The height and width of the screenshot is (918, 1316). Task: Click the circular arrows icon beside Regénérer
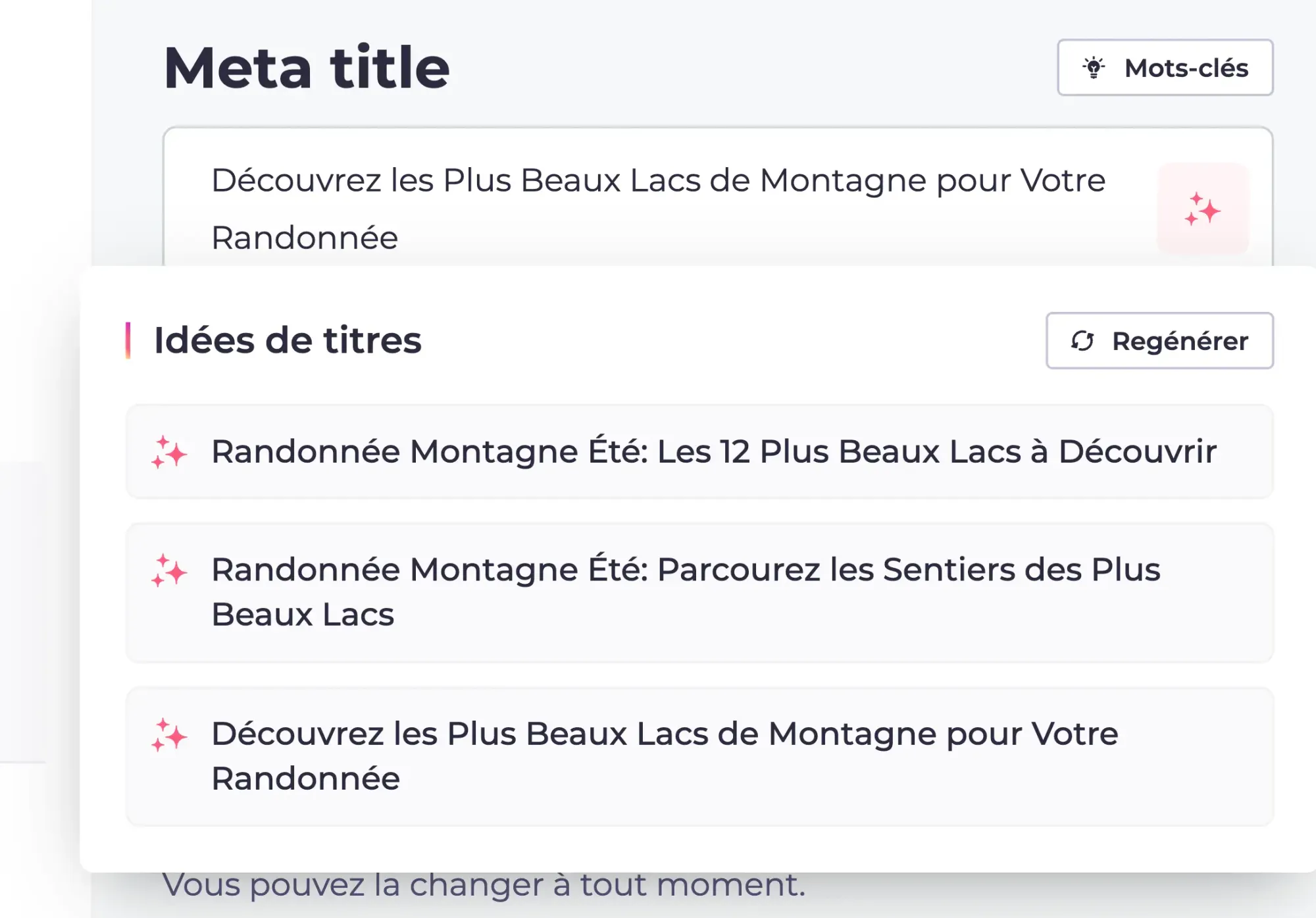pyautogui.click(x=1082, y=341)
